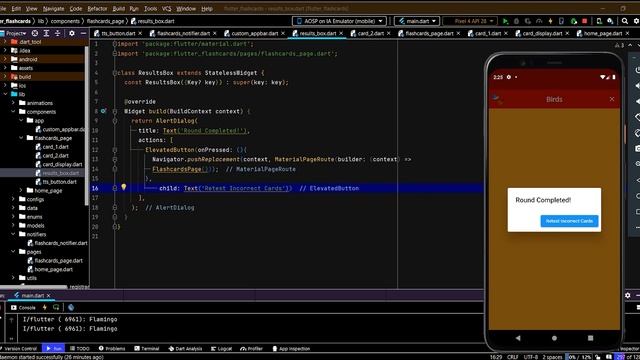Click the hot reload lightning icon in Run console

coord(44,307)
